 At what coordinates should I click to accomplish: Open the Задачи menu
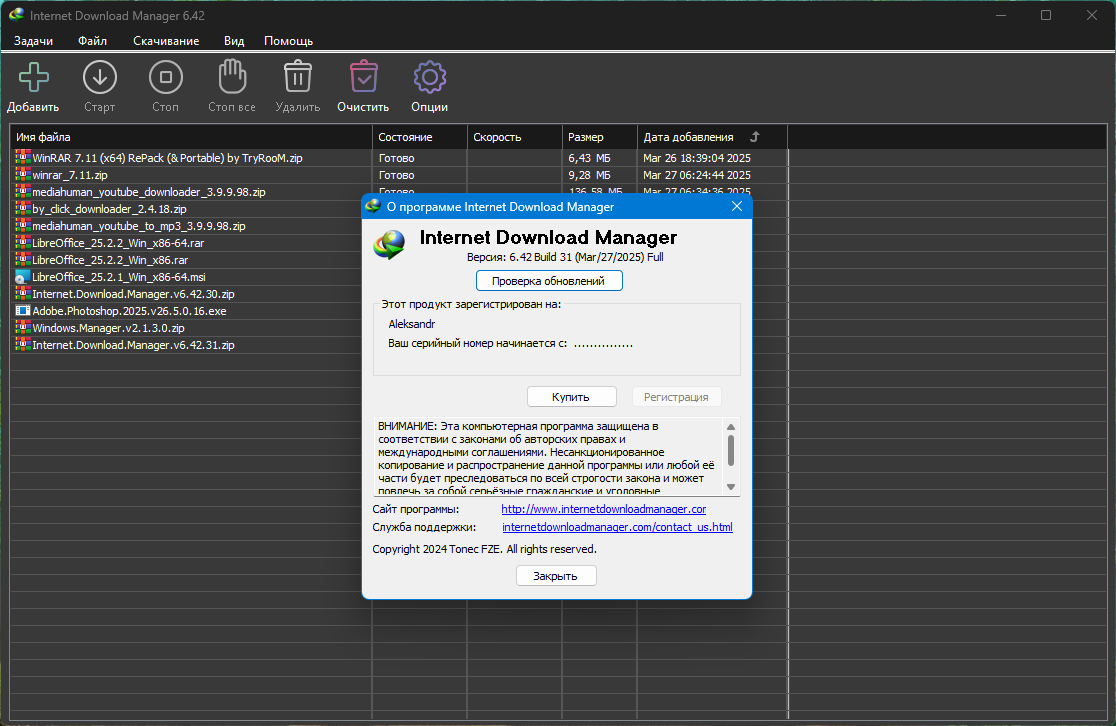coord(33,41)
